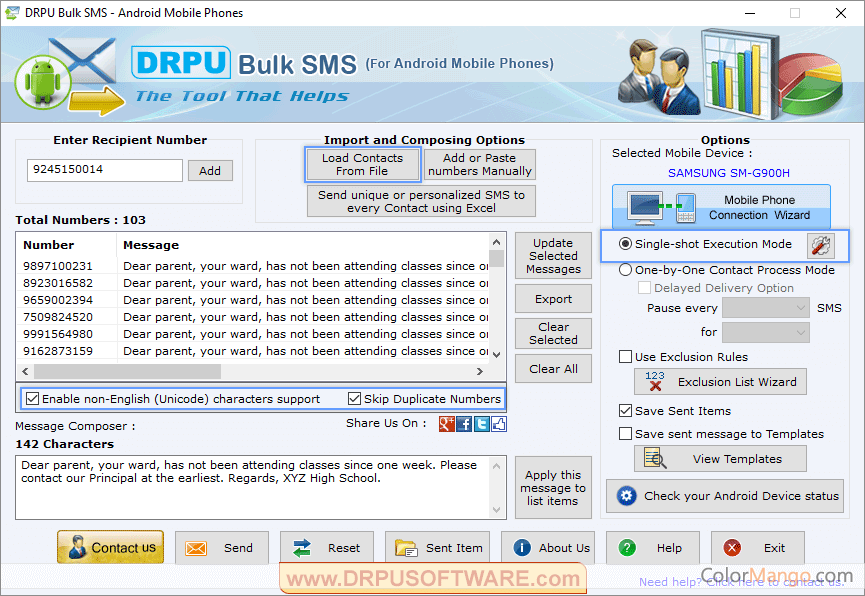Click Send unique or personalized SMS button
Image resolution: width=865 pixels, height=596 pixels.
(x=421, y=201)
